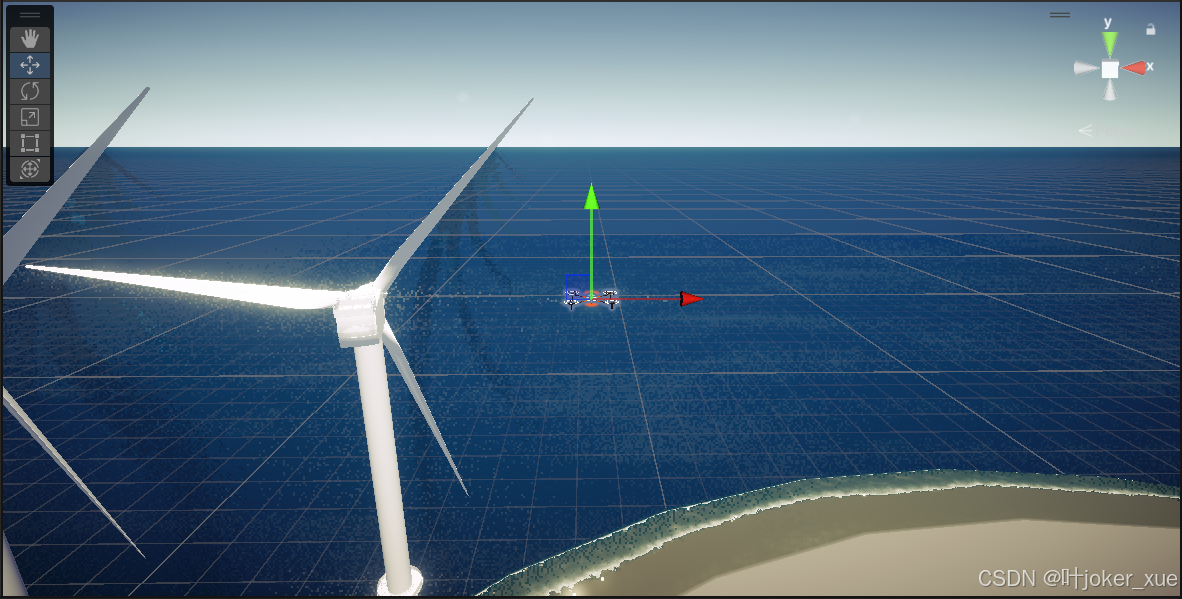Viewport: 1182px width, 599px height.
Task: Select the Rect tool
Action: click(x=30, y=143)
